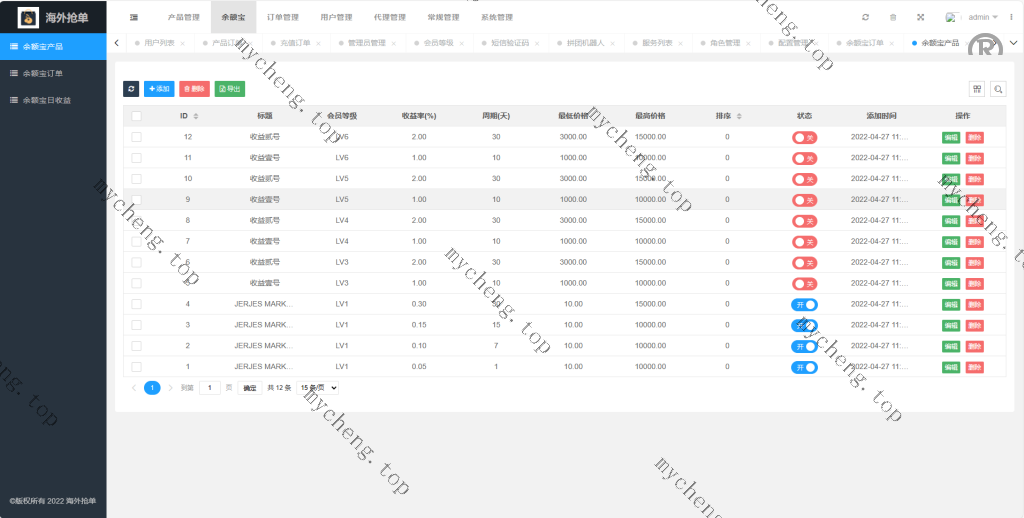Enable the status switch for ID 12
The width and height of the screenshot is (1024, 518).
pyautogui.click(x=804, y=137)
